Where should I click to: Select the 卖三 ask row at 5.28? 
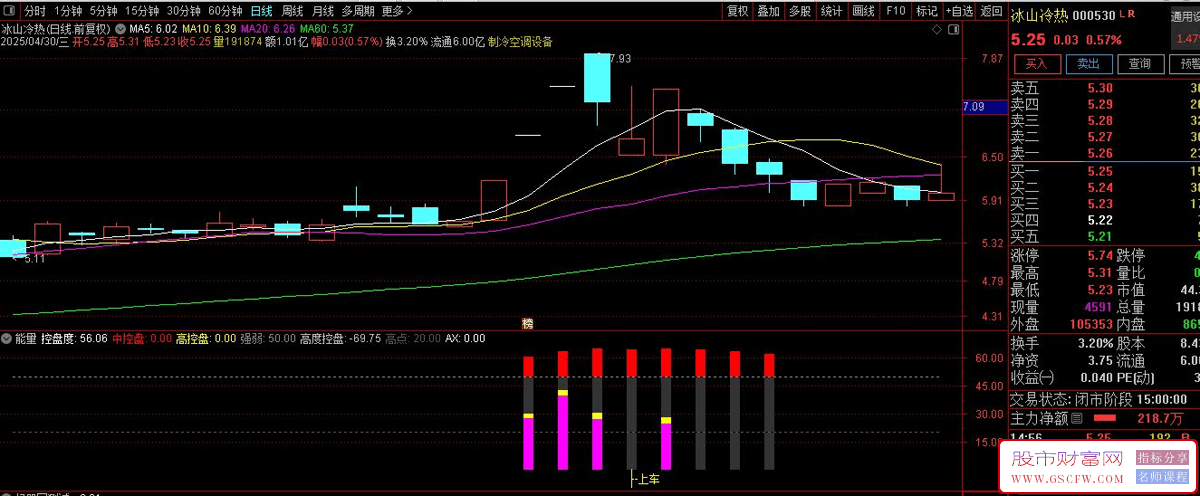pyautogui.click(x=1105, y=121)
